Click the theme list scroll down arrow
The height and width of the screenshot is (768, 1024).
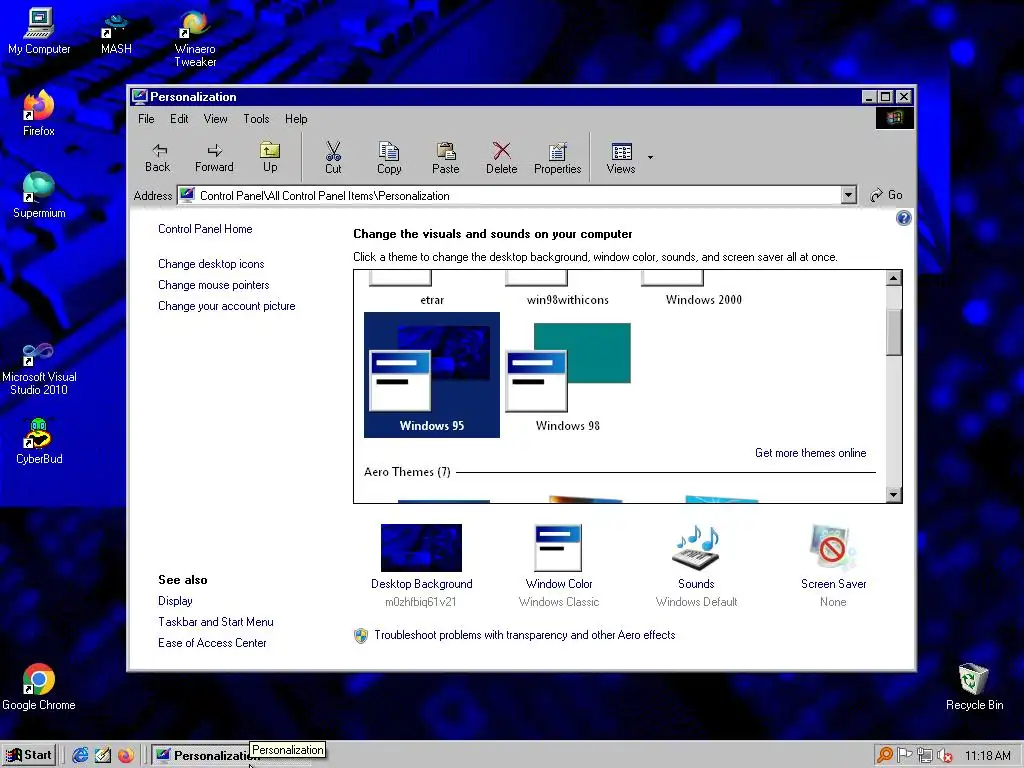pyautogui.click(x=894, y=494)
